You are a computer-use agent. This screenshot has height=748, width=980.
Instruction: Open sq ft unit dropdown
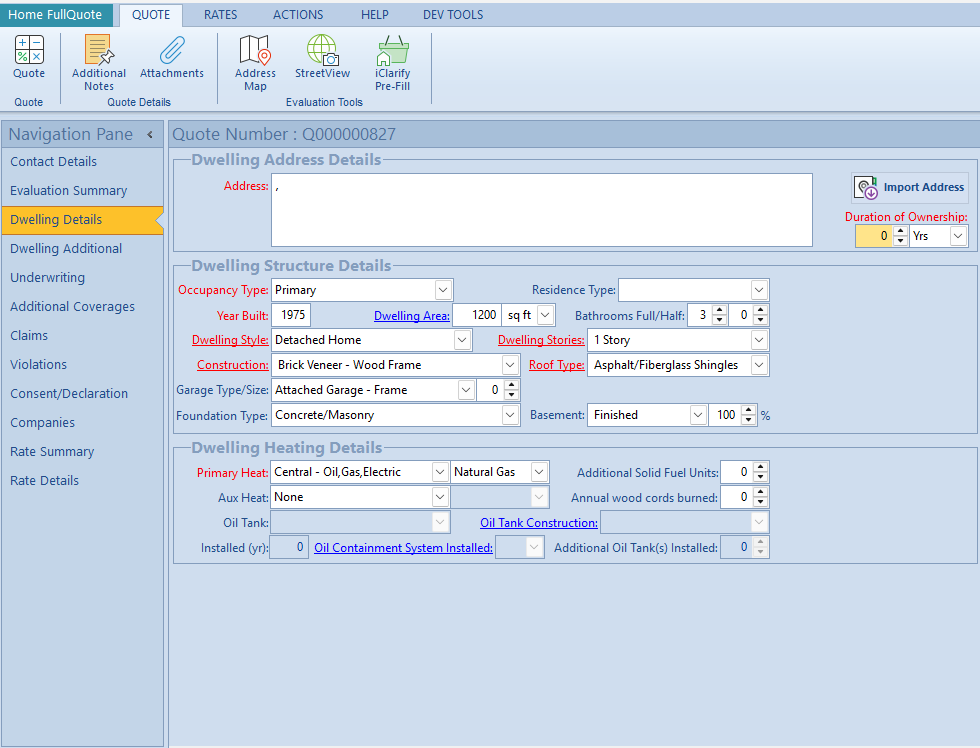point(545,315)
